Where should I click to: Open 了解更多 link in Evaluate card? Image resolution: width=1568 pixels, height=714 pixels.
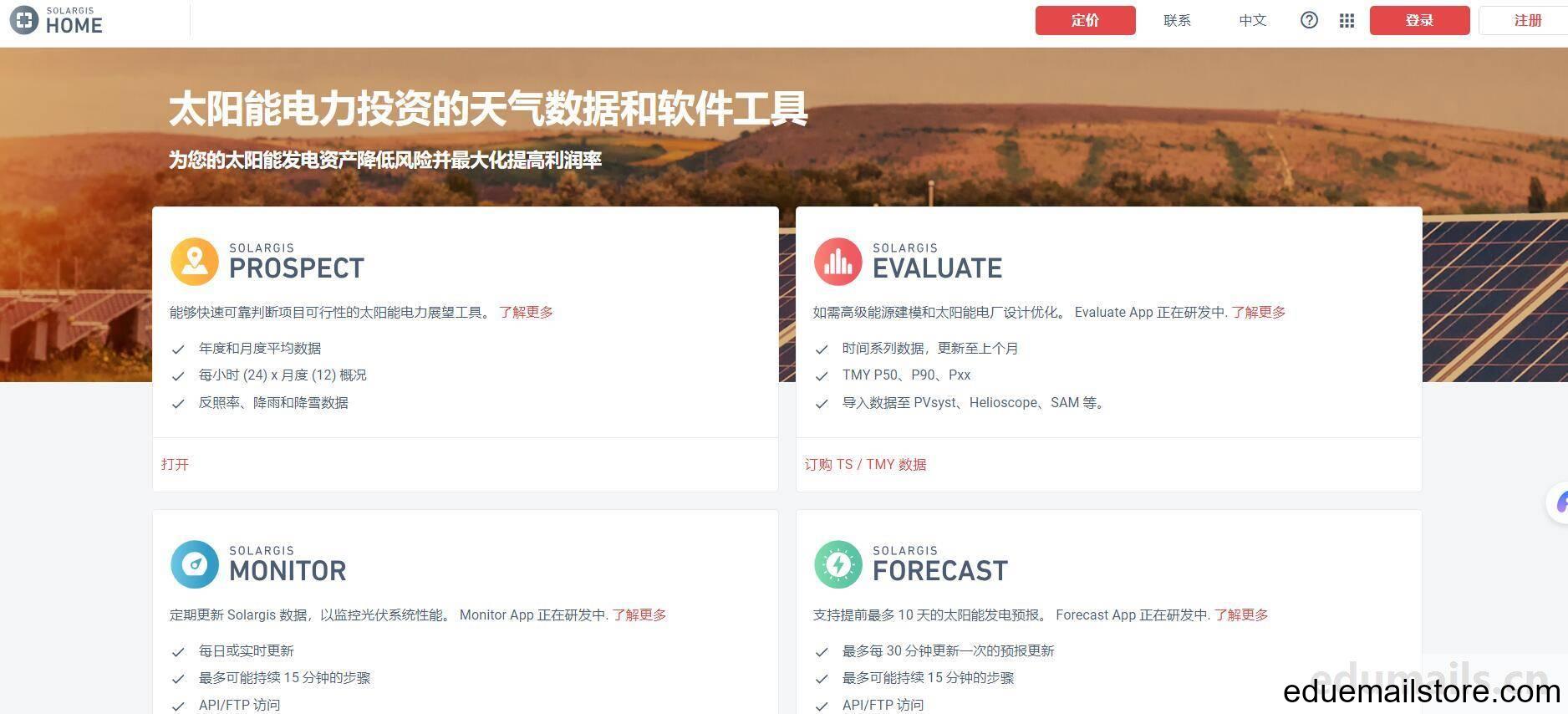pyautogui.click(x=1258, y=312)
